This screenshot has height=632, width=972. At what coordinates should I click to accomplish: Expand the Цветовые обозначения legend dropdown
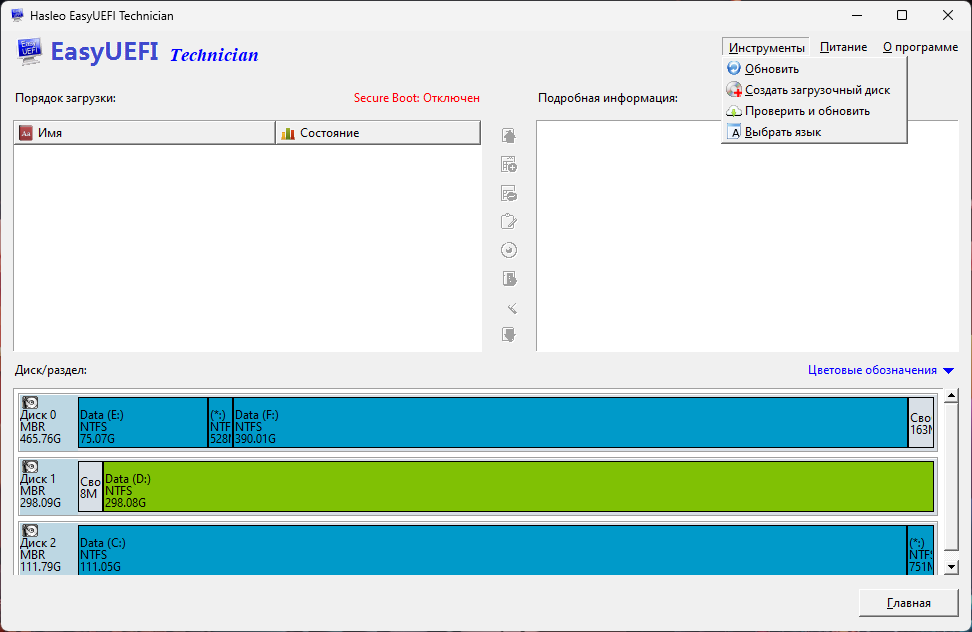(880, 370)
